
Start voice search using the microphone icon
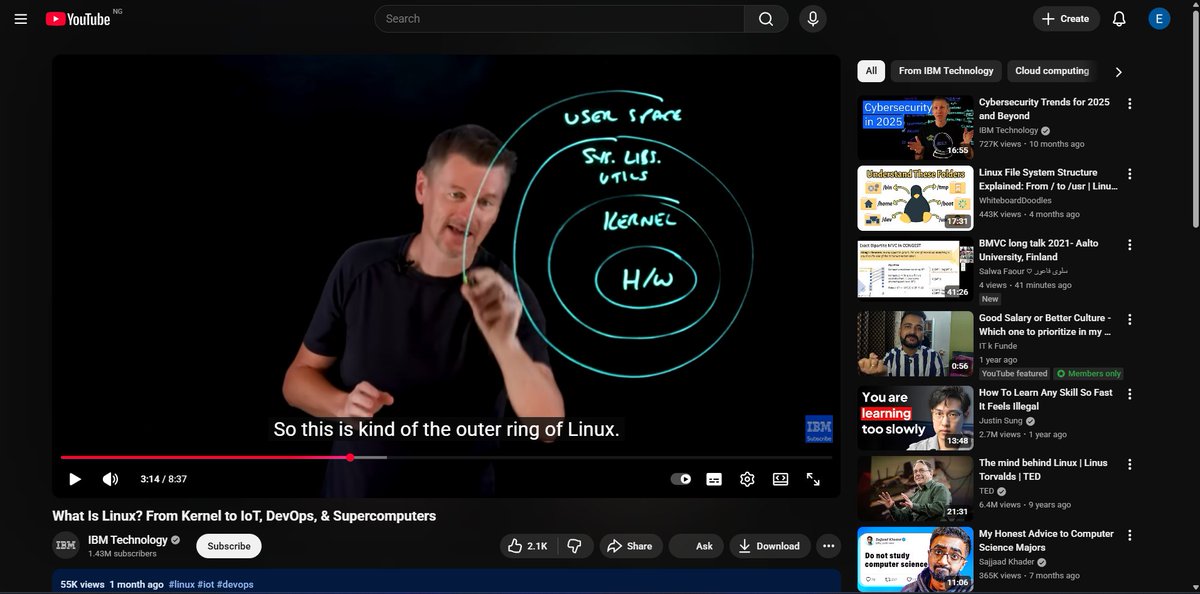(812, 18)
